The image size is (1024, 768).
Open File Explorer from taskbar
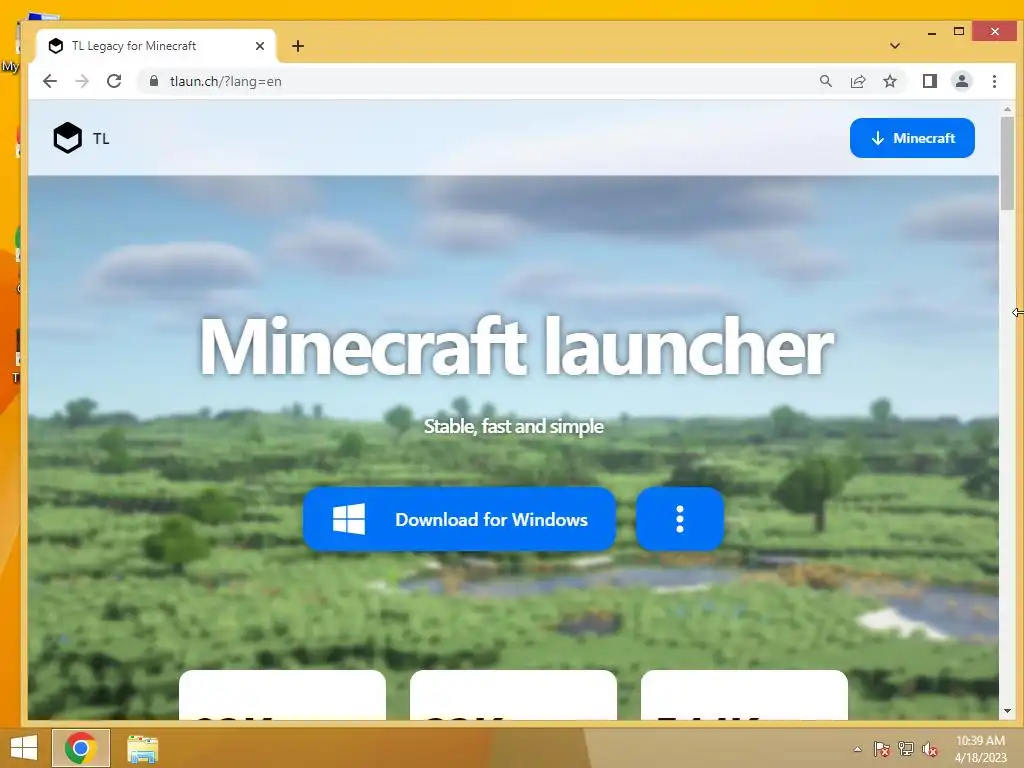[x=142, y=748]
